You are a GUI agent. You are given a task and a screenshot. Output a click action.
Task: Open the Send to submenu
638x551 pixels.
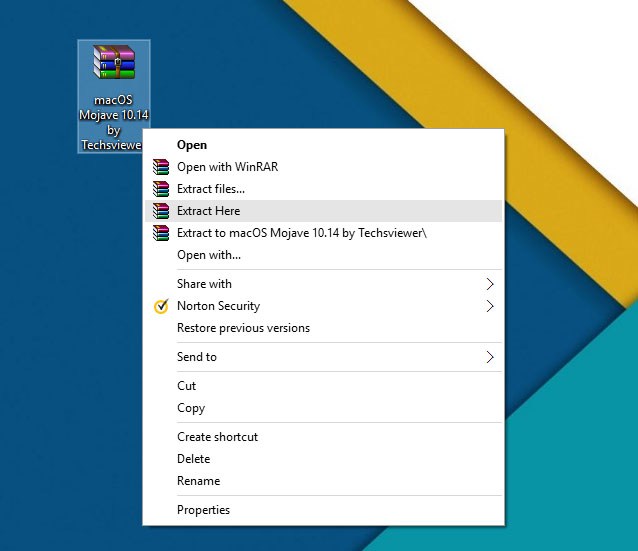point(323,357)
